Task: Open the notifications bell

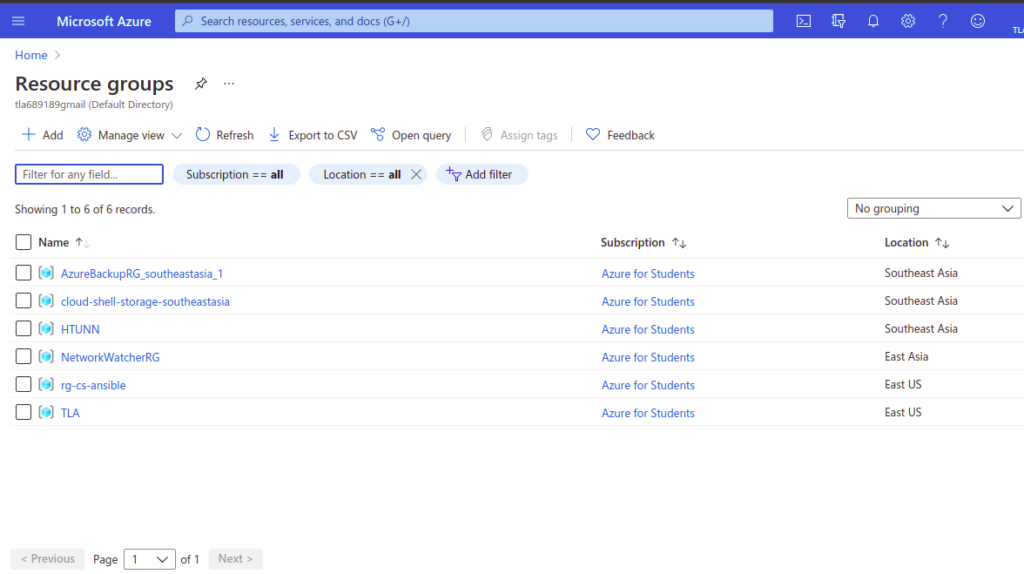Action: click(873, 21)
